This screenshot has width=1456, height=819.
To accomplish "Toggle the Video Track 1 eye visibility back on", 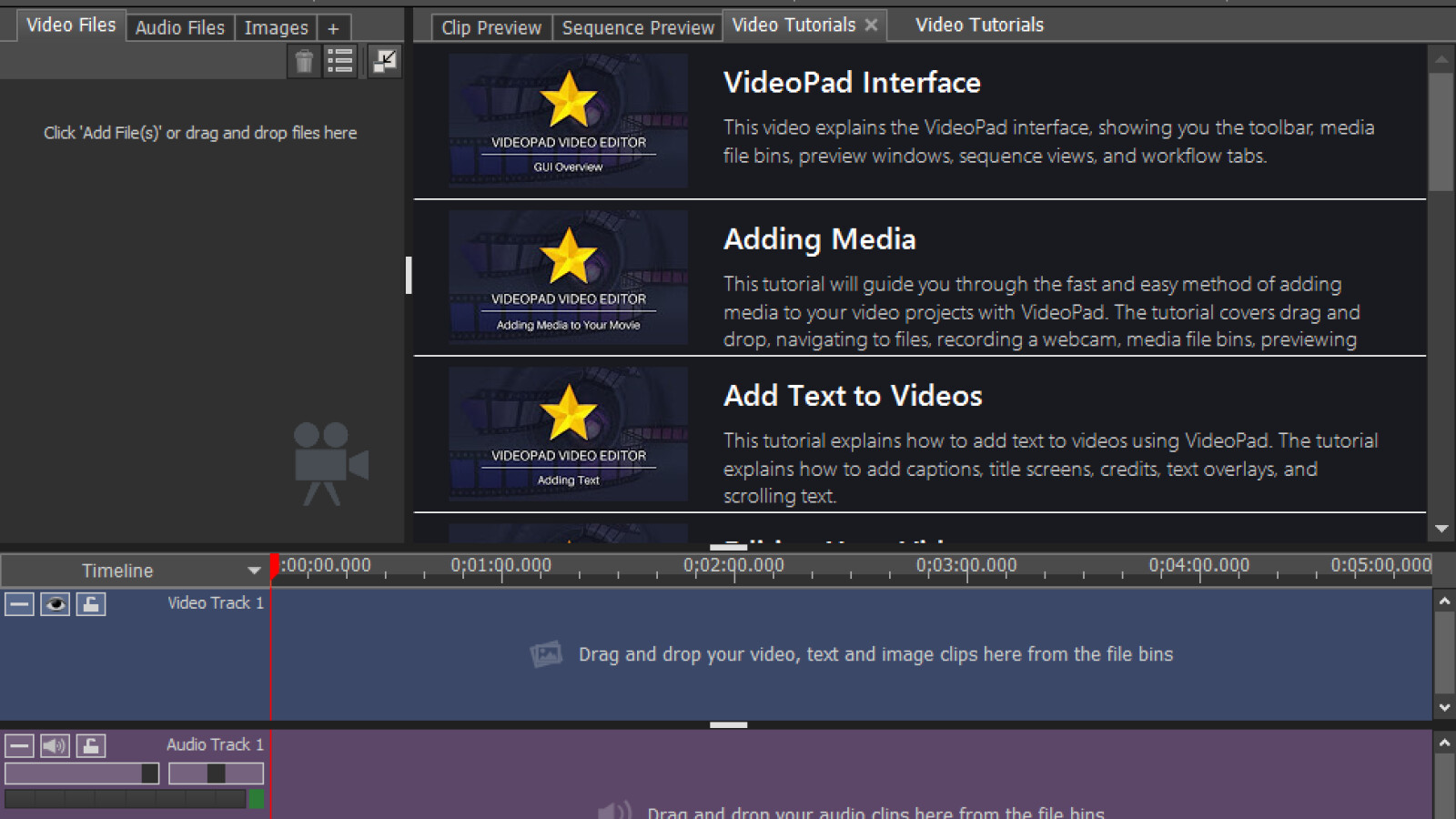I will [x=55, y=603].
